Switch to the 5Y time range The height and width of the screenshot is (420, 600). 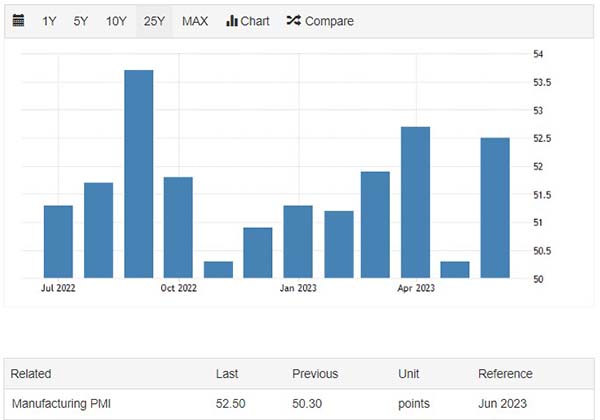tap(81, 21)
